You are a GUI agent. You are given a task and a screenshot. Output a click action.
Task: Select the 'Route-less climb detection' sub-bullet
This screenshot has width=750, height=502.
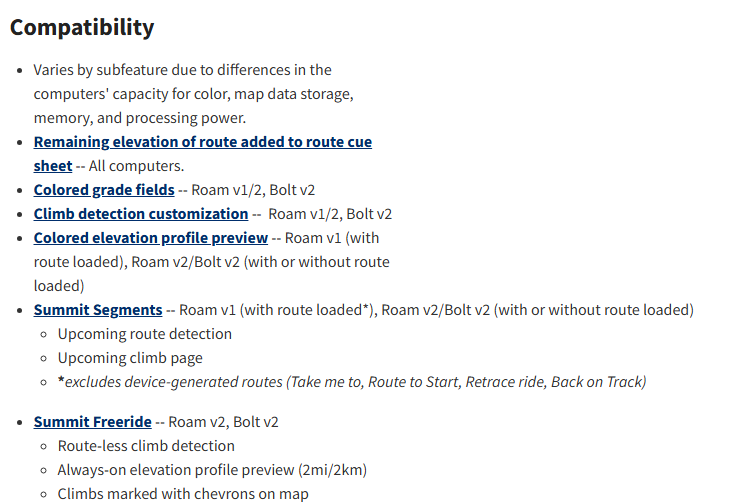tap(146, 446)
